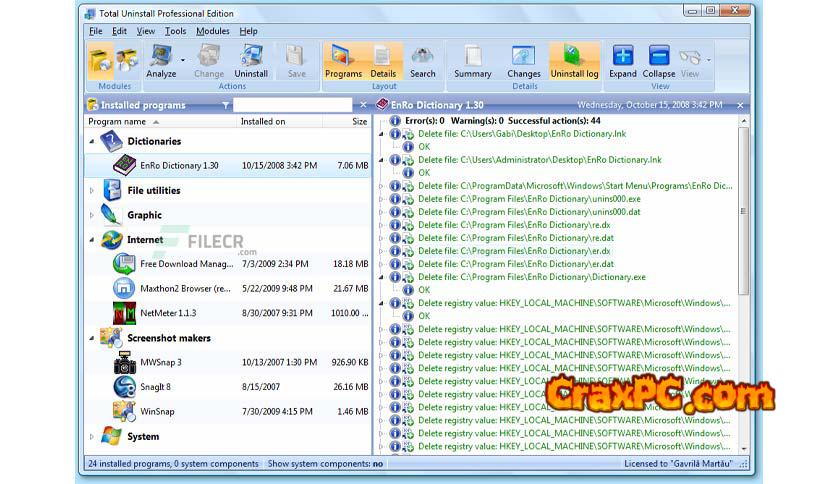Screen dimensions: 836x484
Task: Select the Installed programs module icon
Action: pos(100,61)
